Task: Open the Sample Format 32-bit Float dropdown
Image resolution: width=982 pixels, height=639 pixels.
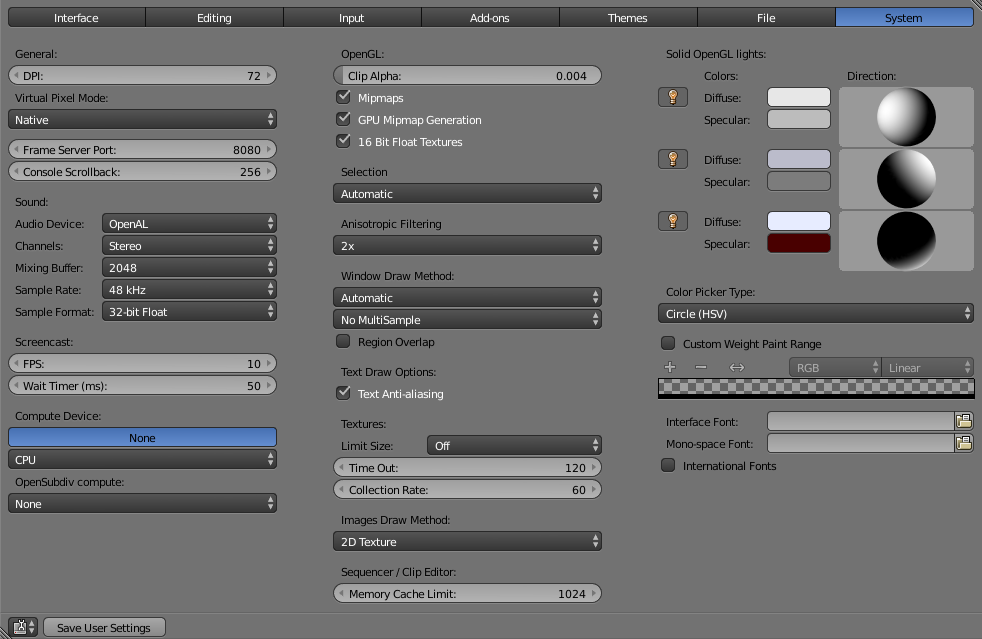Action: 189,311
